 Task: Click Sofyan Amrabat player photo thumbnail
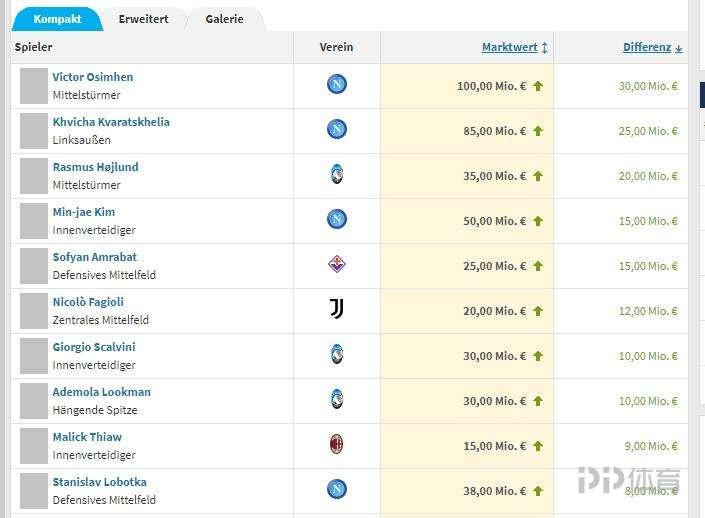click(x=34, y=266)
